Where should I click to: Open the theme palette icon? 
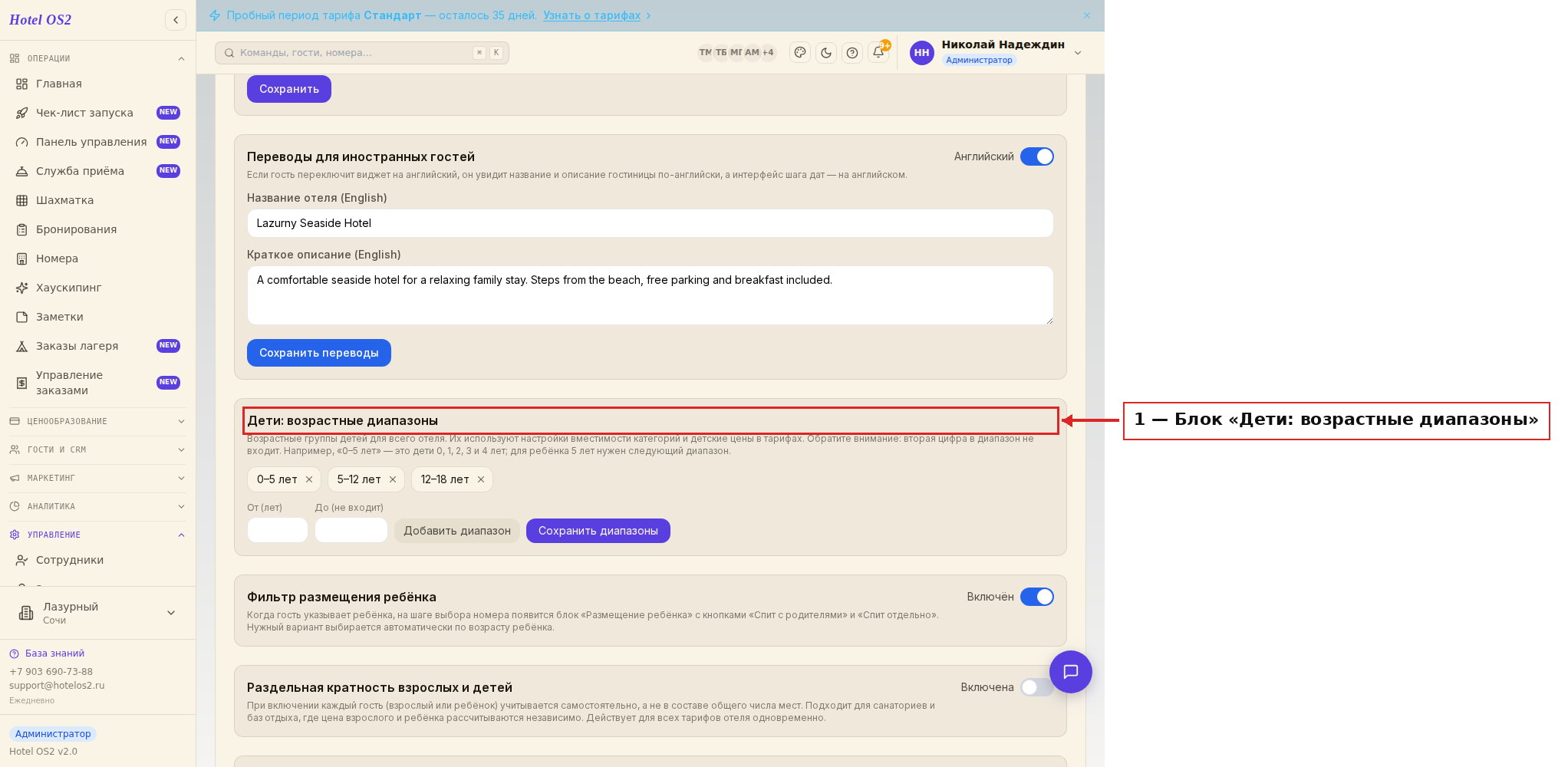coord(800,53)
